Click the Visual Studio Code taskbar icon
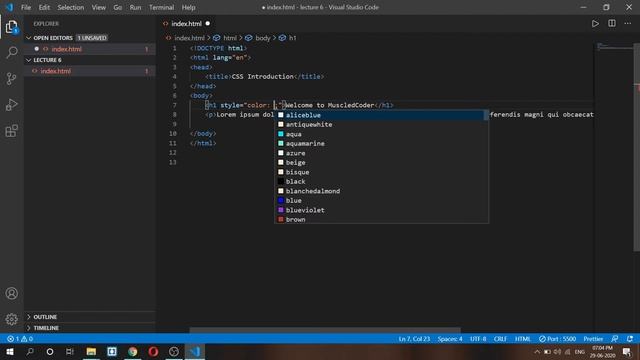This screenshot has width=640, height=360. point(195,351)
